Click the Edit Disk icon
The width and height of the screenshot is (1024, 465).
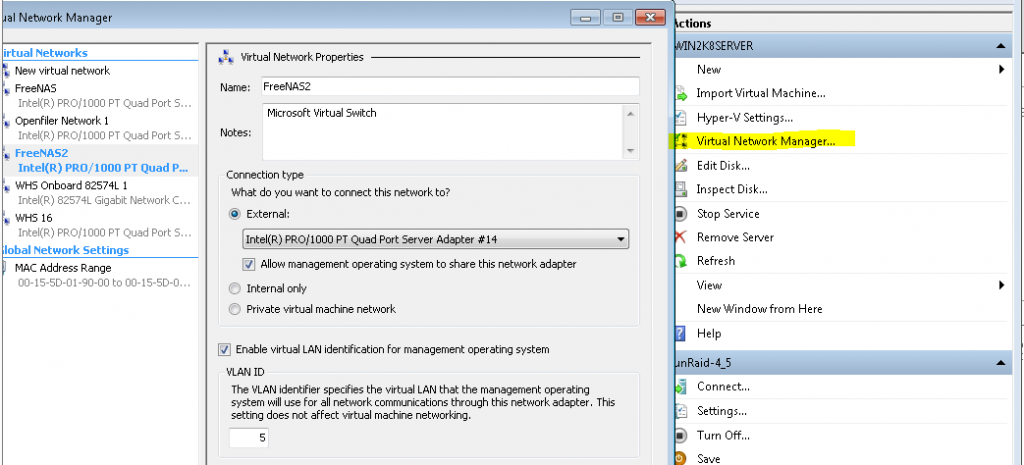(680, 166)
